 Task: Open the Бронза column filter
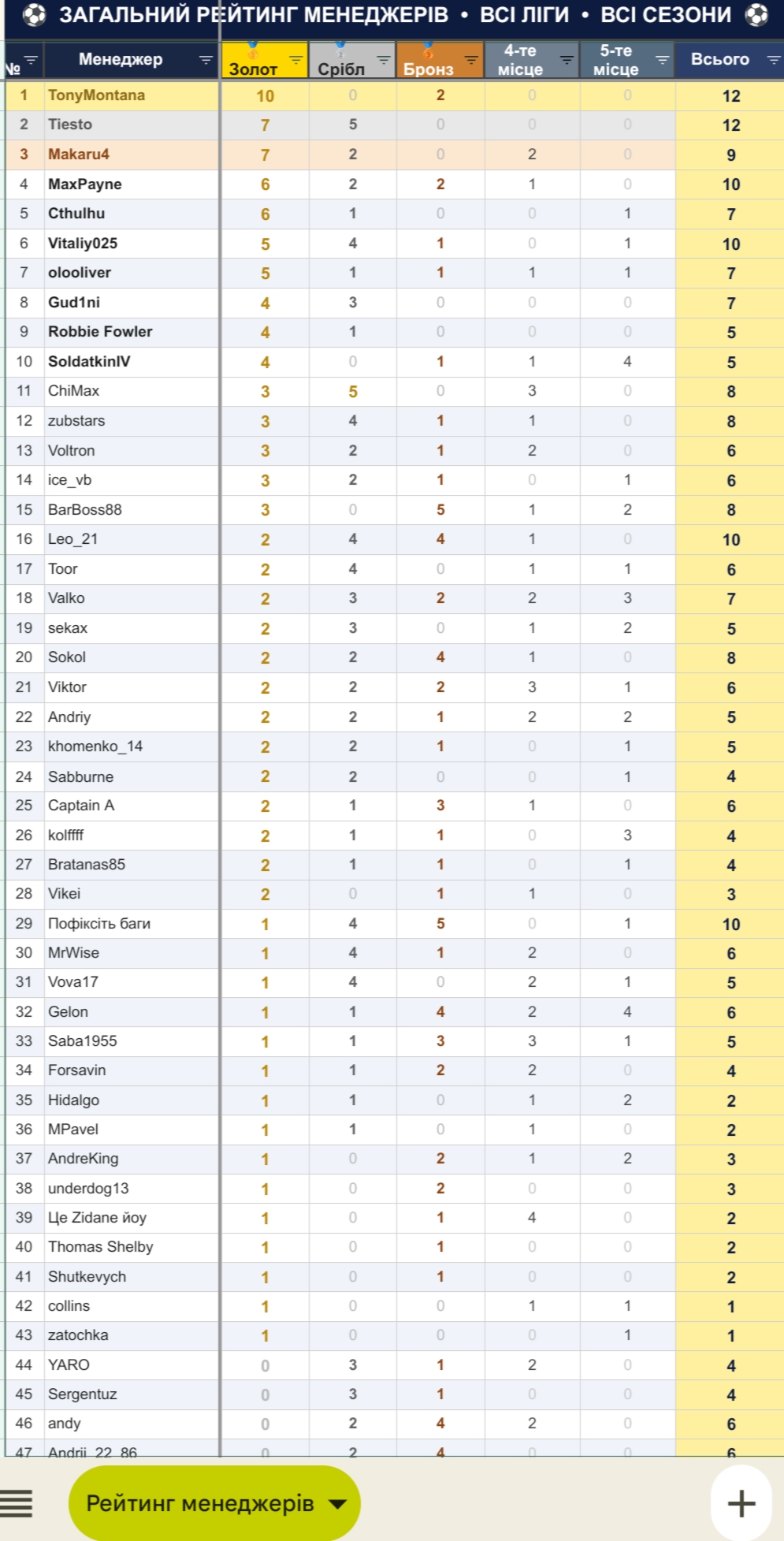(x=471, y=60)
